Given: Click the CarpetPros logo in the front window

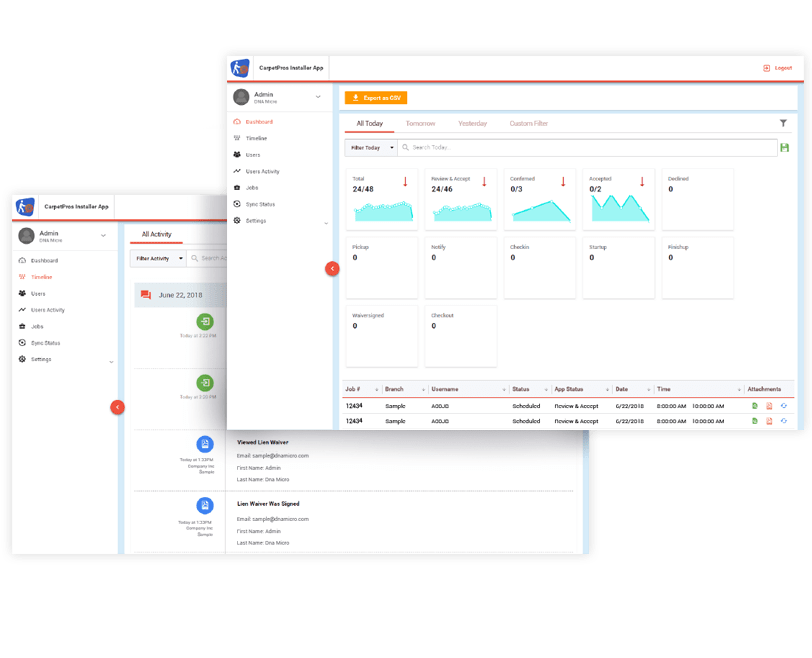Looking at the screenshot, I should [240, 68].
